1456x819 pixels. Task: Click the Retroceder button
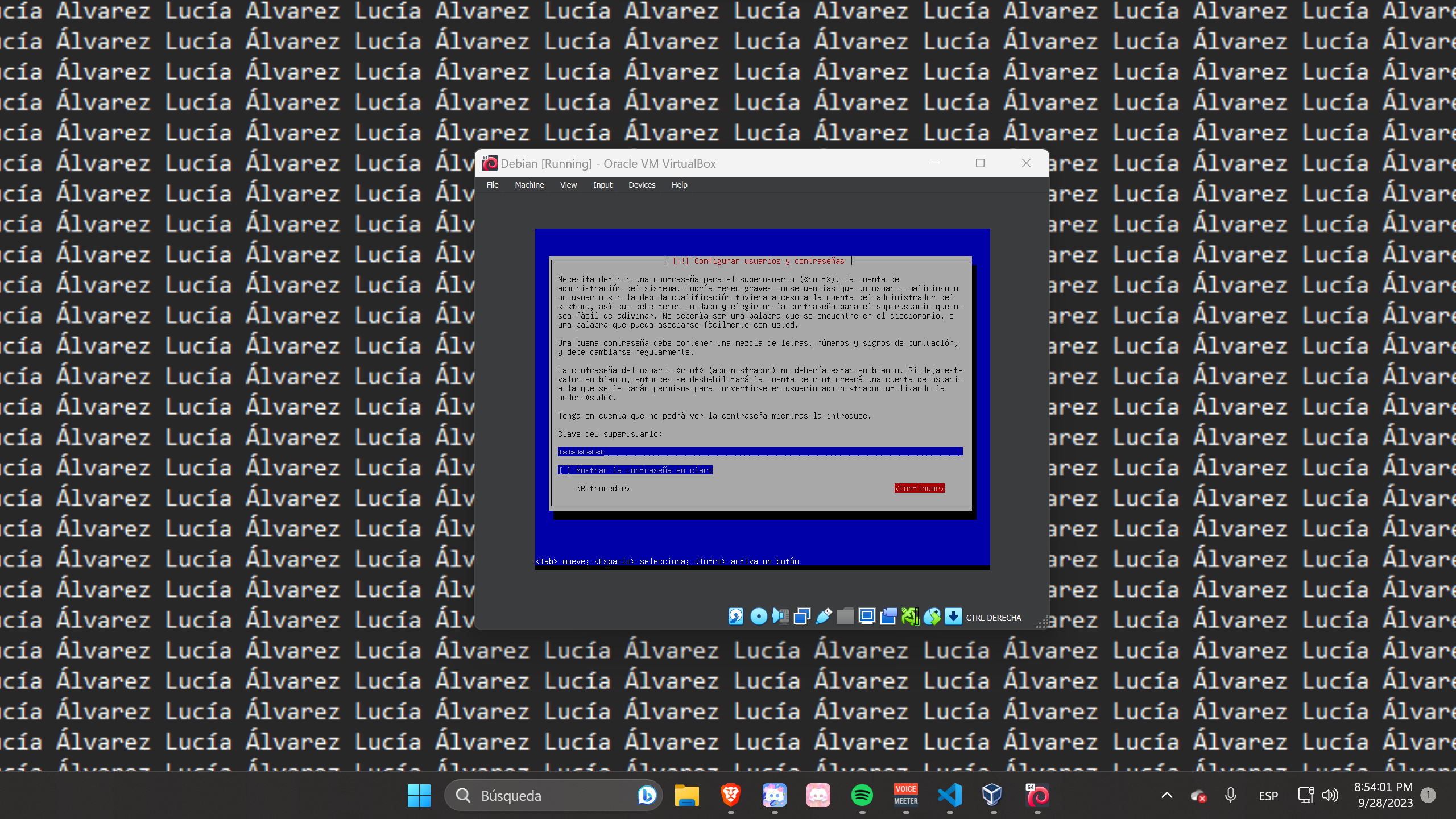point(603,488)
